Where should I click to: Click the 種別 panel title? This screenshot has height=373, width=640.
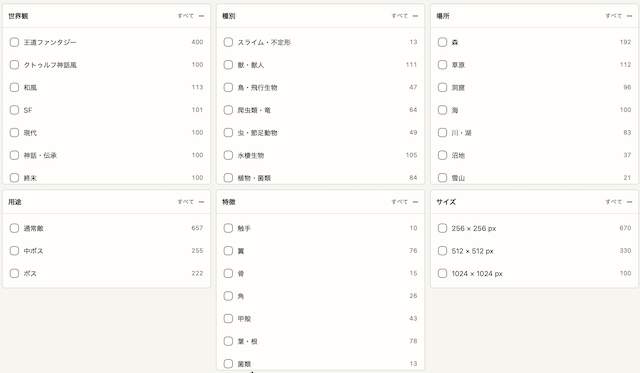pos(229,16)
